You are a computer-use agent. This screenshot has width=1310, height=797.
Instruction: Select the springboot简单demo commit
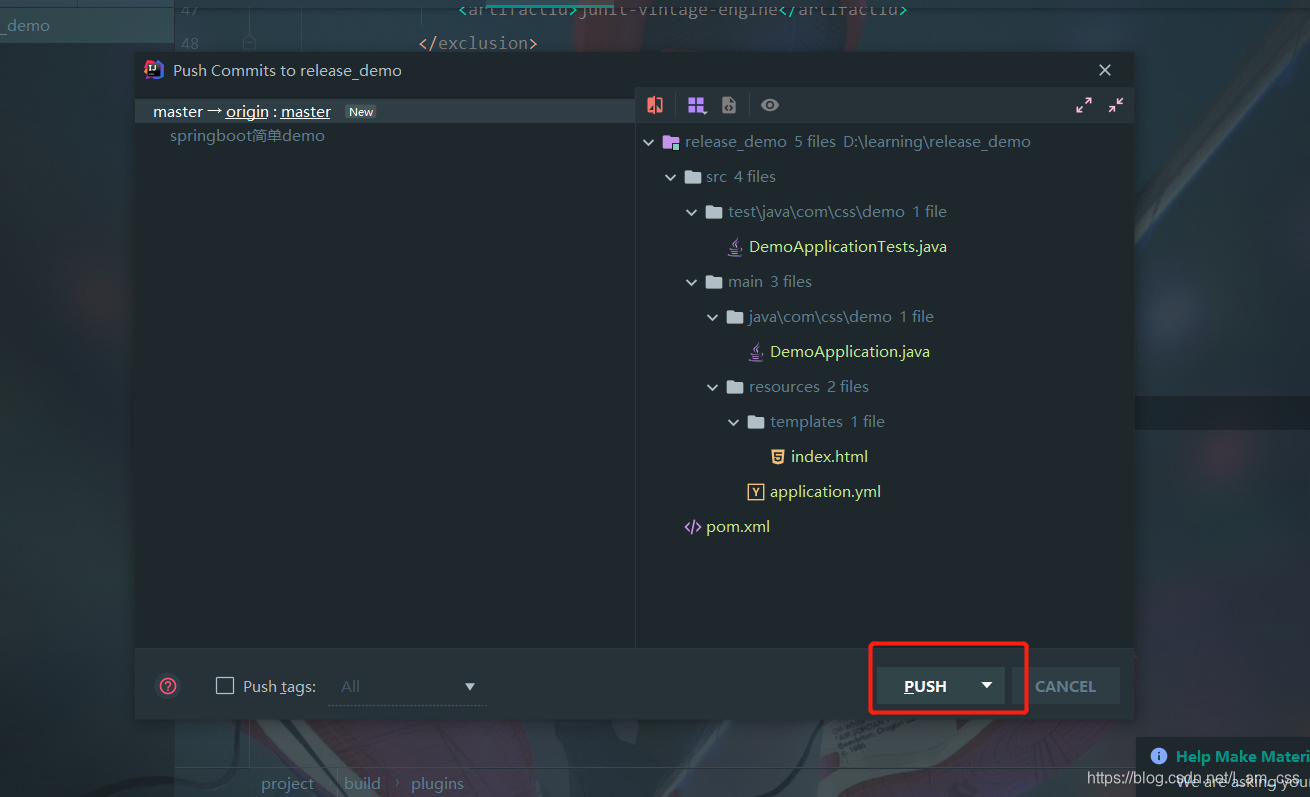click(247, 136)
